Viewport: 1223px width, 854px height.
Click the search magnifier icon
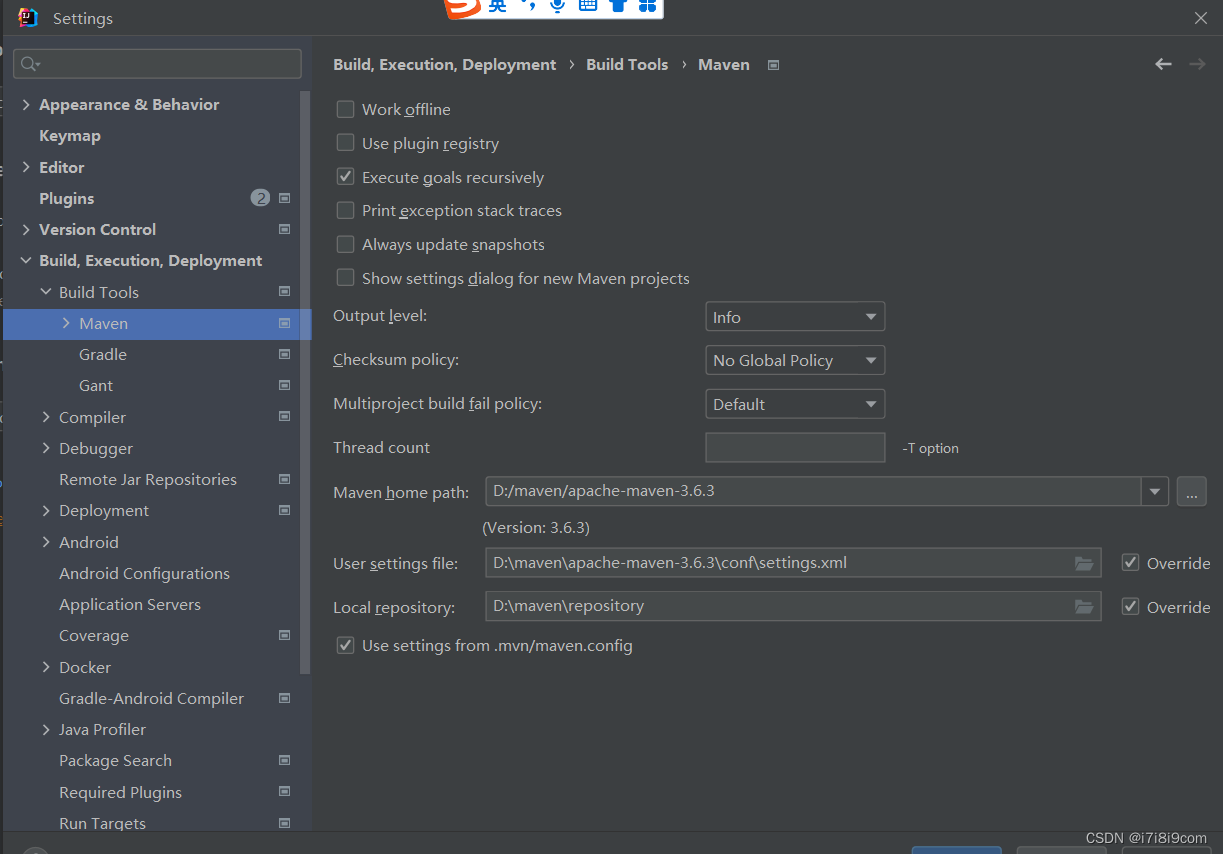pyautogui.click(x=29, y=64)
